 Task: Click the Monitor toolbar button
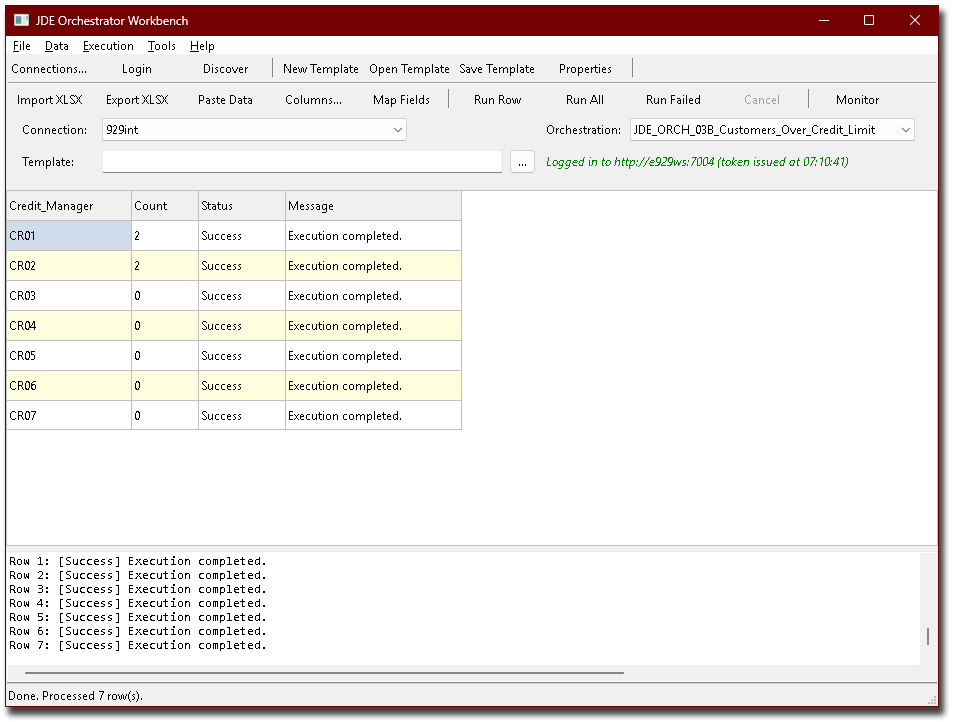pyautogui.click(x=857, y=100)
